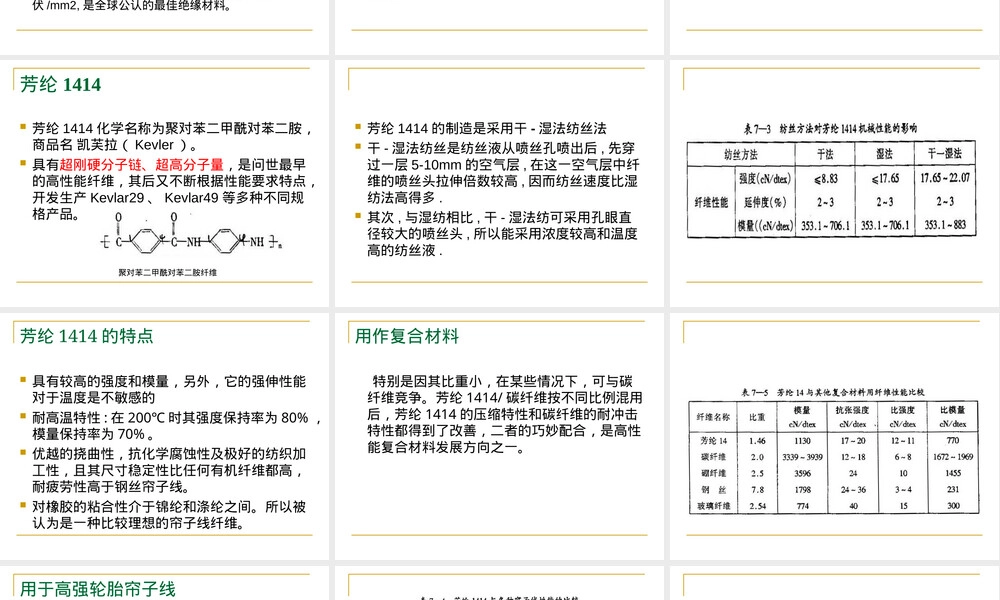Image resolution: width=1000 pixels, height=600 pixels.
Task: Click the value 3339~3939 in table 7-5
Action: coord(802,457)
